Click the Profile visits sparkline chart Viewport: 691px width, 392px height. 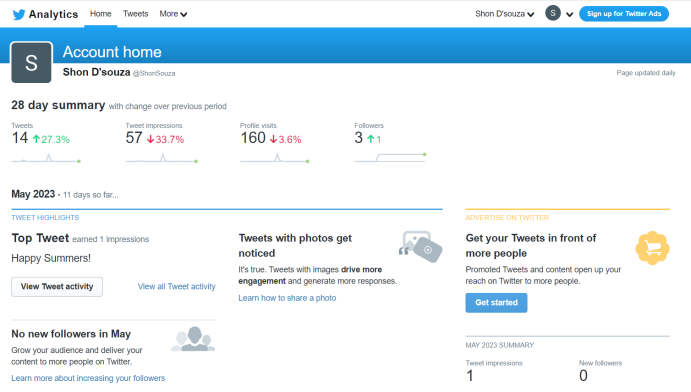[275, 158]
